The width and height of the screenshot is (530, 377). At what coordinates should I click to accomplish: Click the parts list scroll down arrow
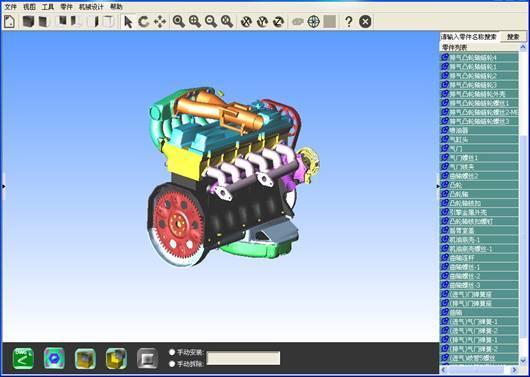(x=523, y=360)
